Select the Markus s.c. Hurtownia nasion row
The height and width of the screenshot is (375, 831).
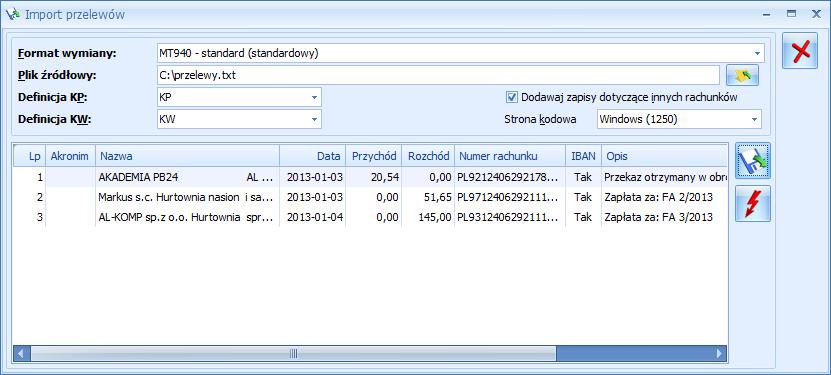point(370,197)
